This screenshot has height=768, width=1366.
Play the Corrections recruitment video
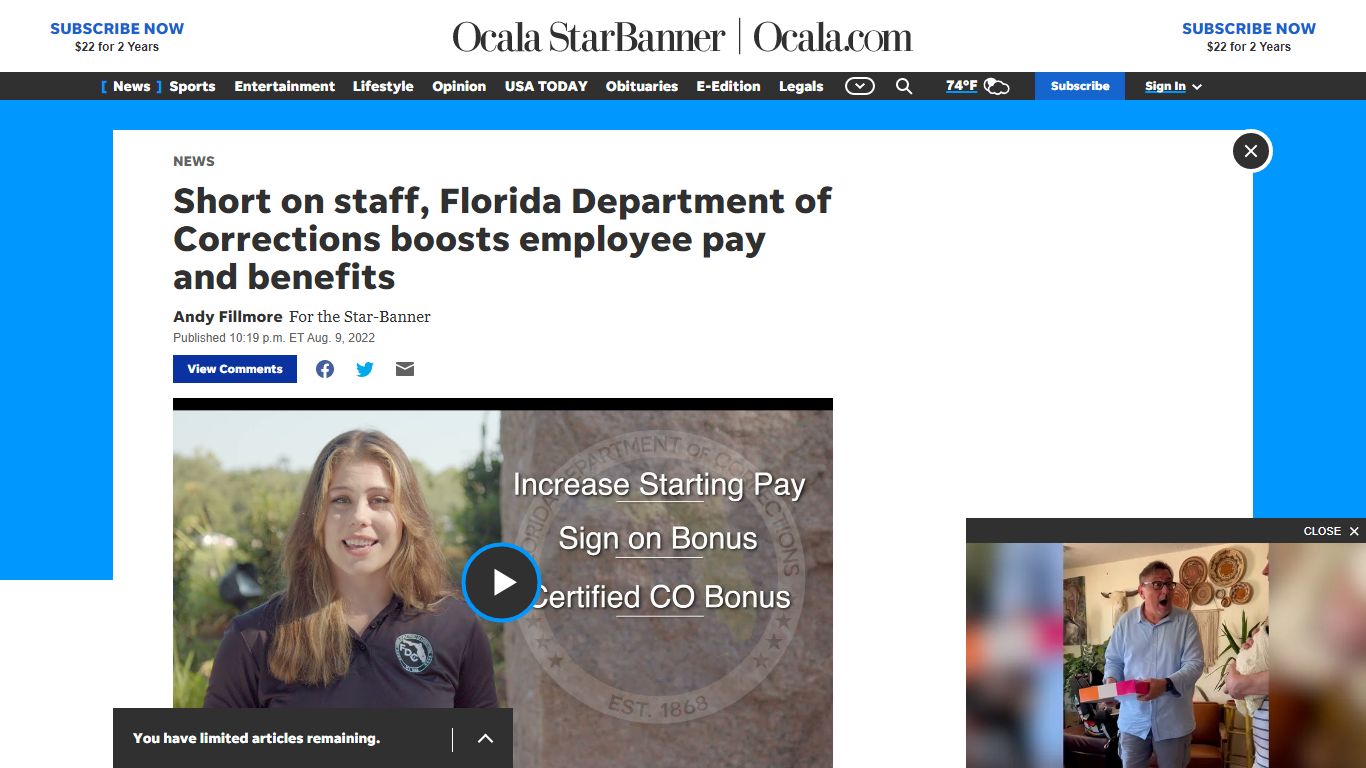pos(501,582)
